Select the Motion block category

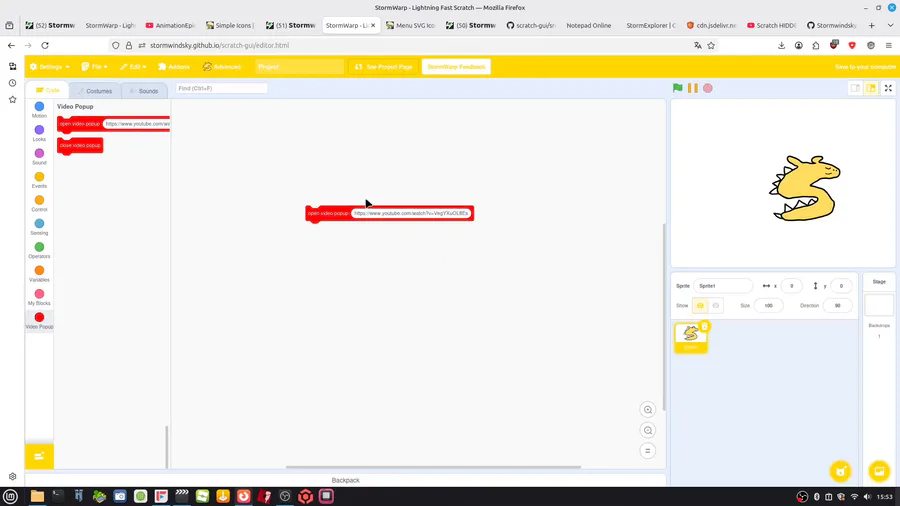(39, 110)
